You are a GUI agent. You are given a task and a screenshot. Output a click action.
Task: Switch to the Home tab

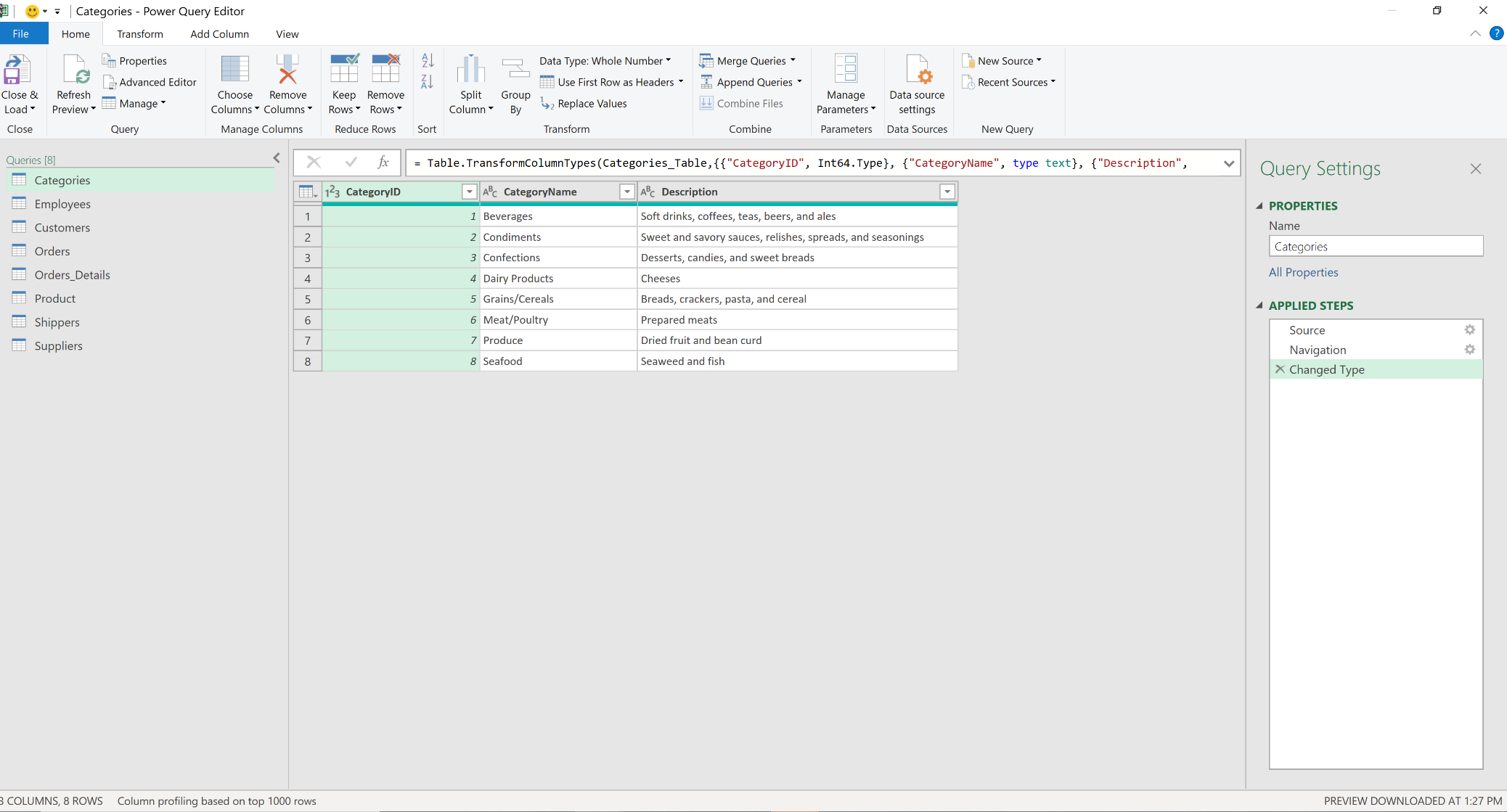[75, 34]
